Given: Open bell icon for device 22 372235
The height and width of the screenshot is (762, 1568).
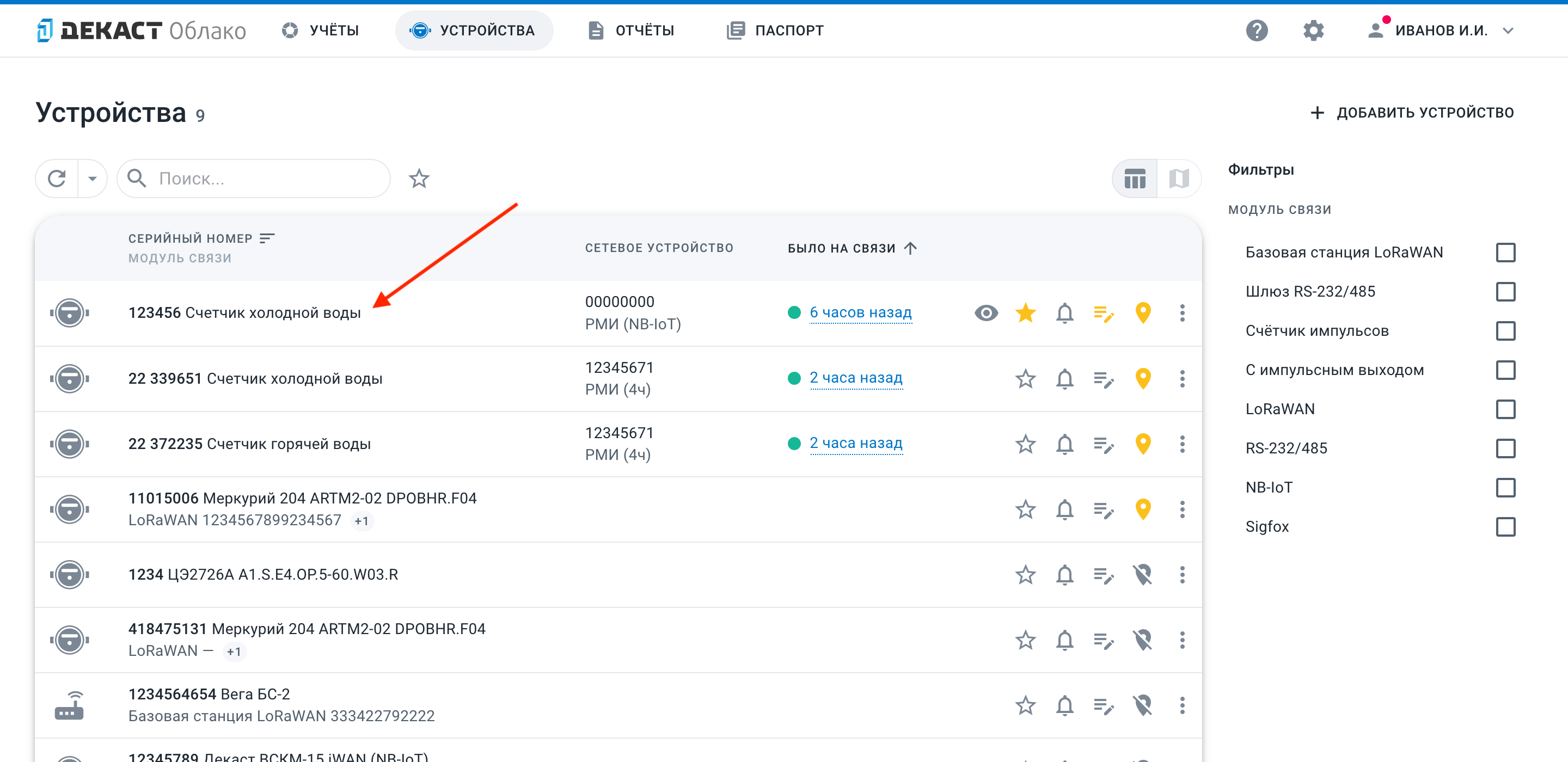Looking at the screenshot, I should click(1064, 444).
